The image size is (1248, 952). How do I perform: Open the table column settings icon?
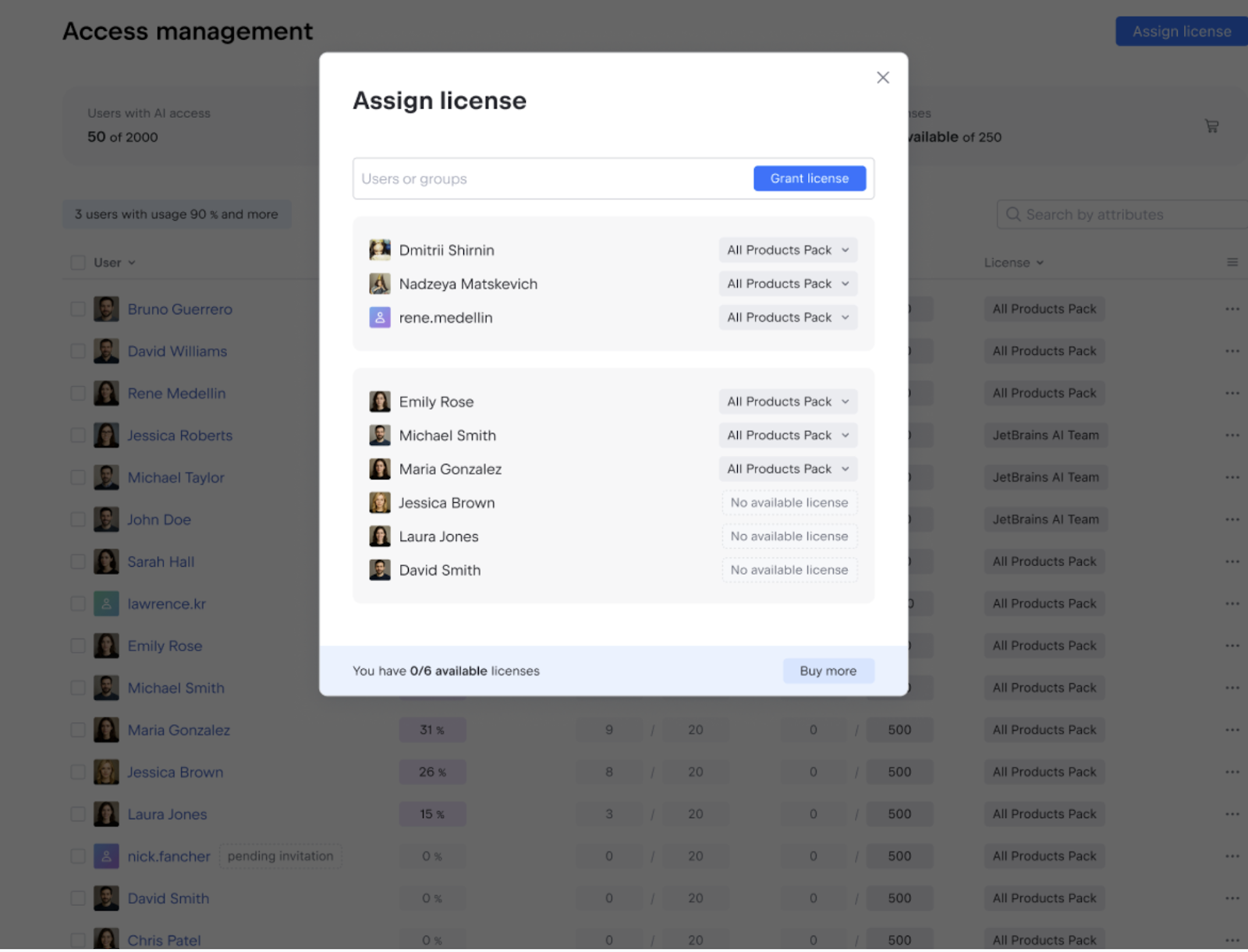tap(1232, 263)
